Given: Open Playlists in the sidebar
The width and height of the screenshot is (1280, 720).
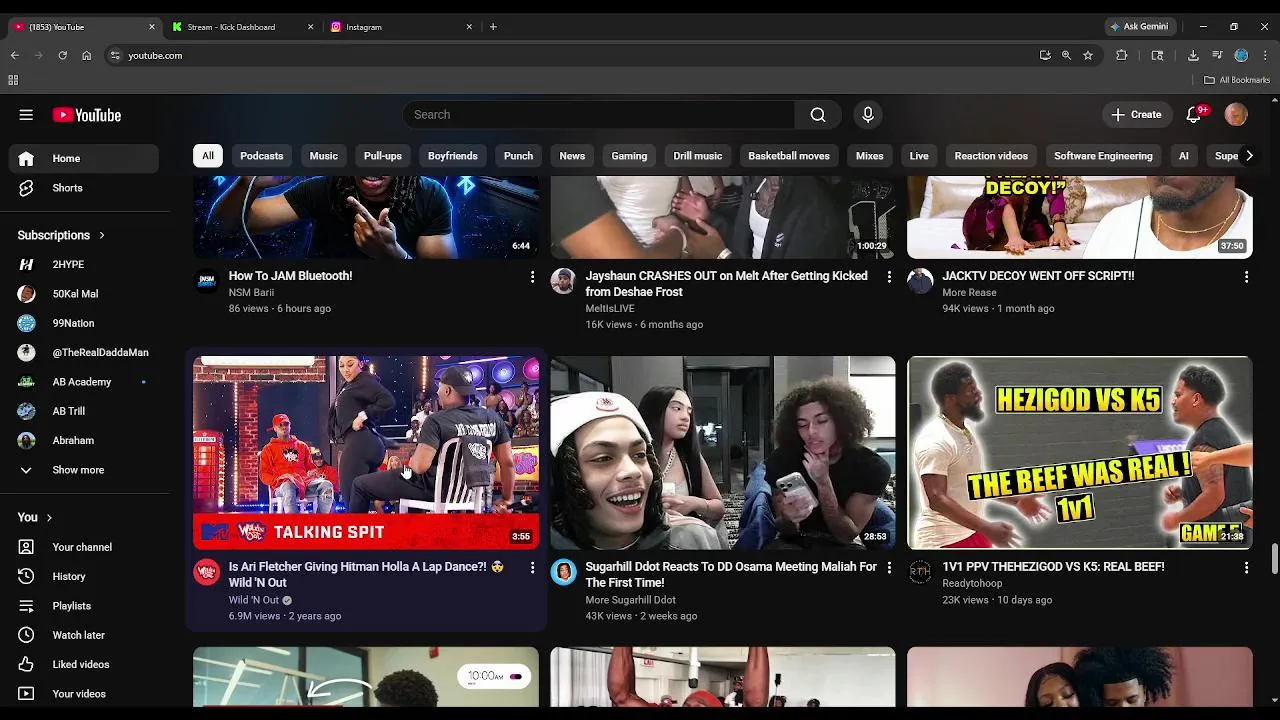Looking at the screenshot, I should coord(84,606).
